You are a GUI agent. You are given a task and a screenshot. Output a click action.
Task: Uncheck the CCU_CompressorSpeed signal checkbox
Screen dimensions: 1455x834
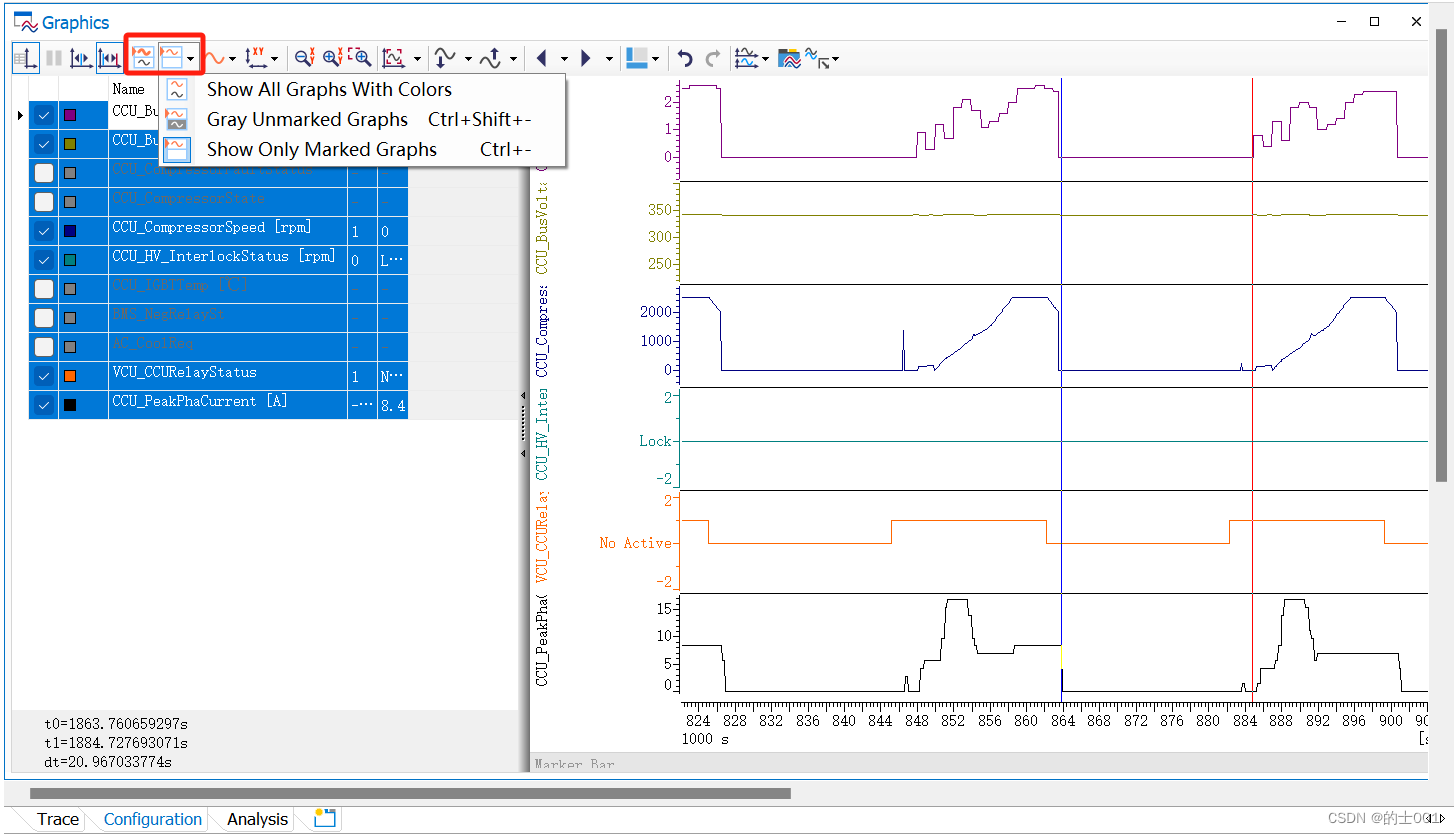click(44, 231)
